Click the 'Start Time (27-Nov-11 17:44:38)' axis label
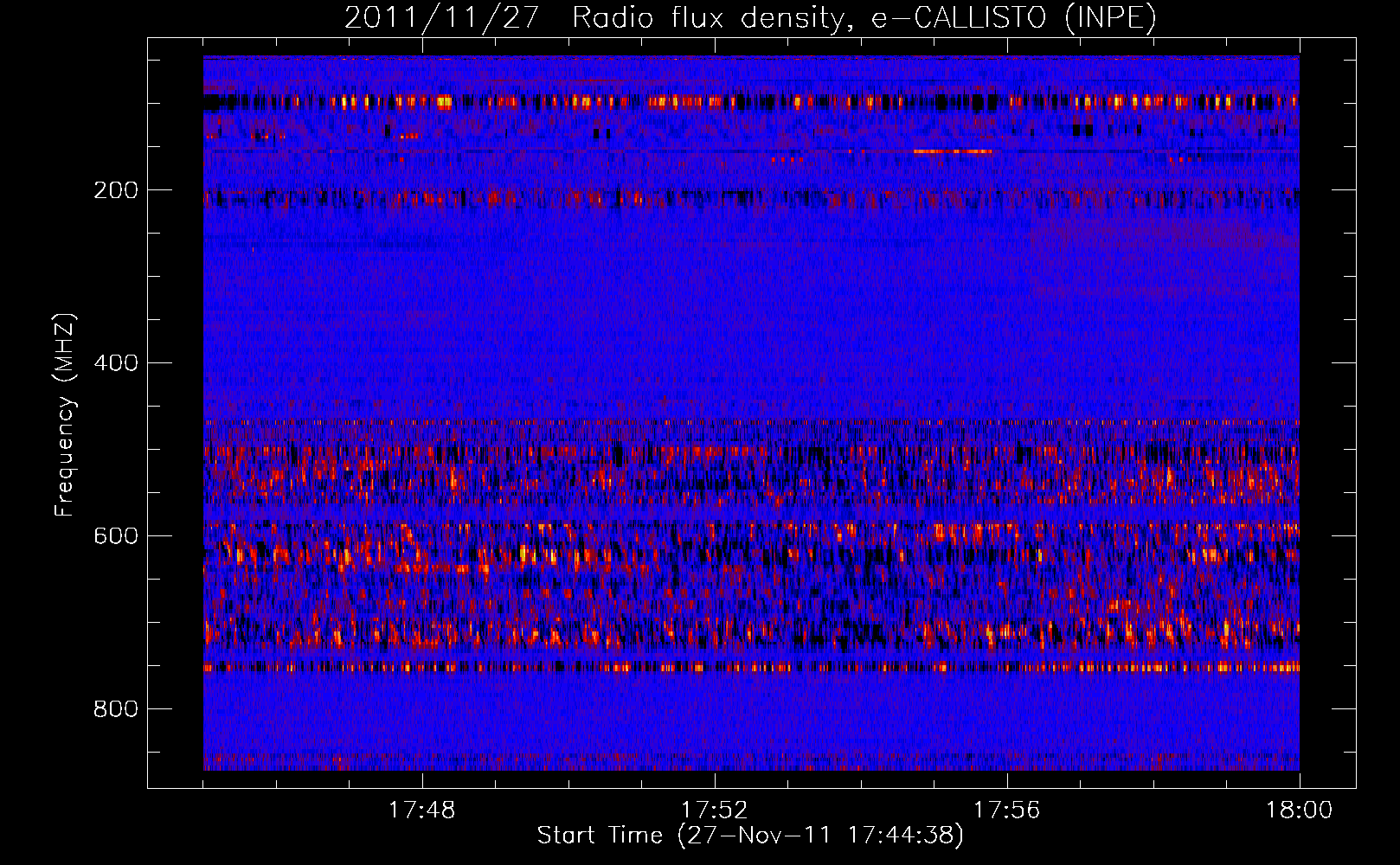This screenshot has width=1400, height=865. coord(750,836)
